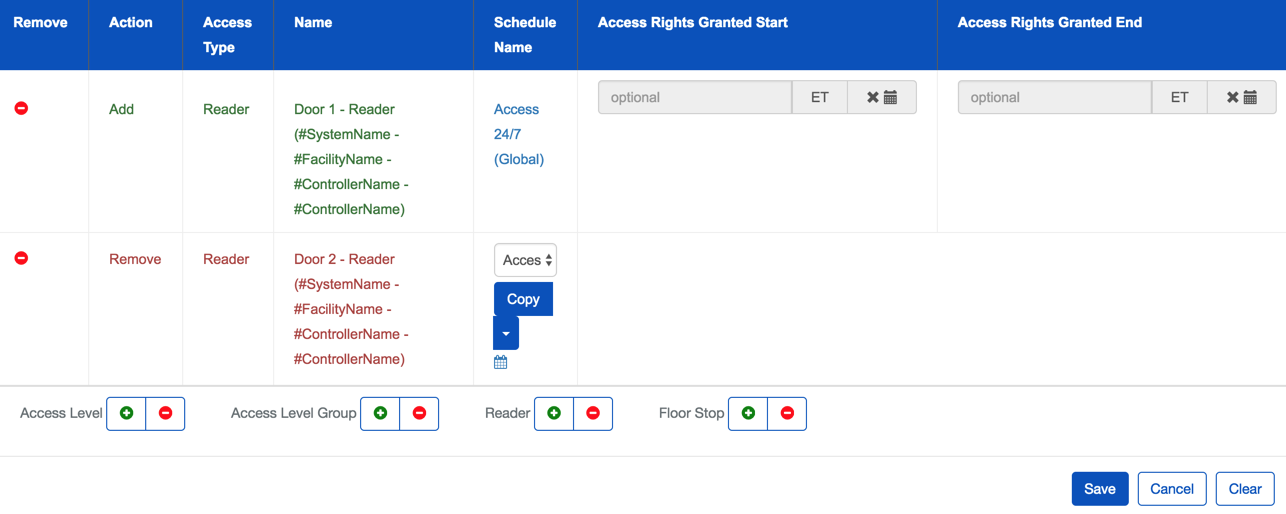This screenshot has width=1286, height=514.
Task: Click the Schedule Name column header
Action: pos(525,35)
